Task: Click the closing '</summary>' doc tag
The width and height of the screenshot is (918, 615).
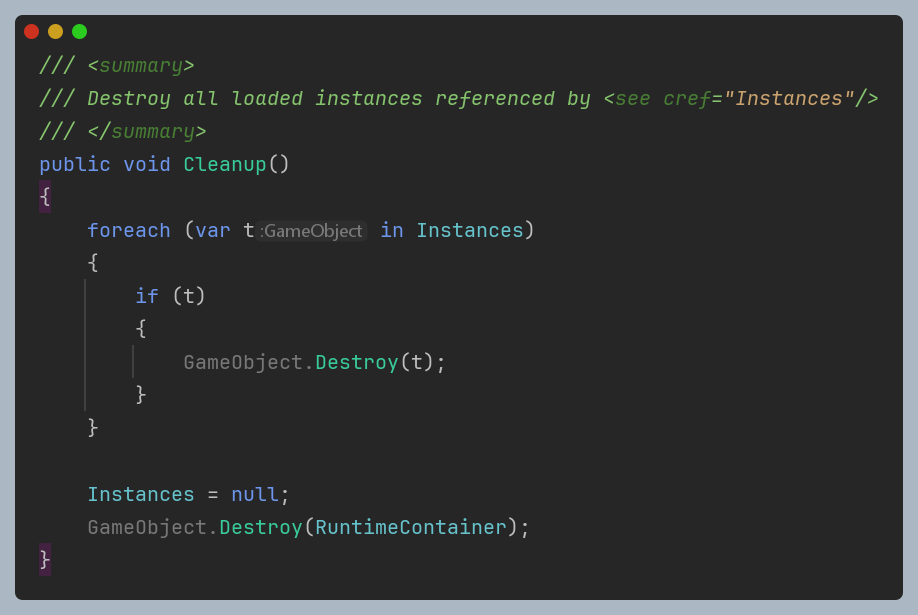Action: click(x=147, y=132)
